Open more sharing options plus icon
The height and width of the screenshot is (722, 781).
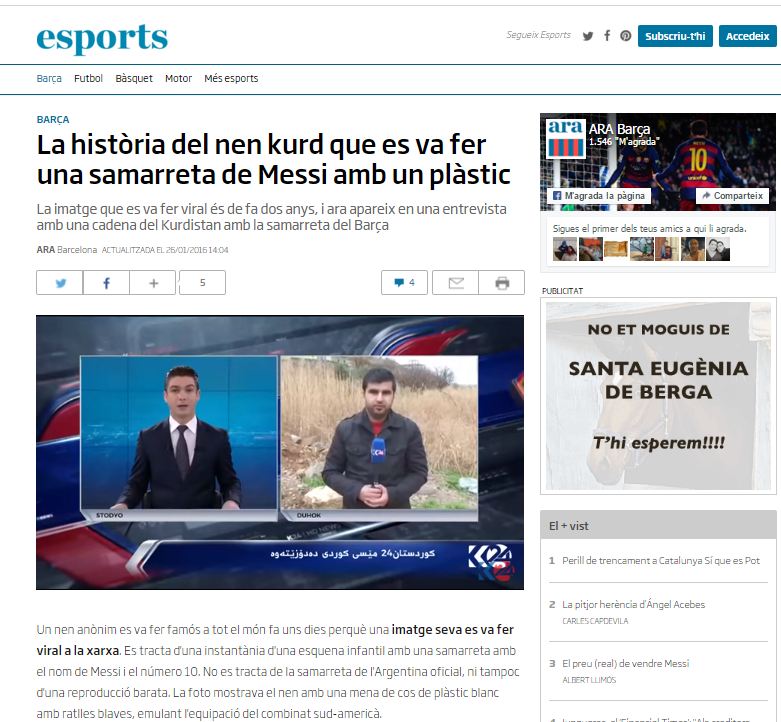[x=153, y=283]
